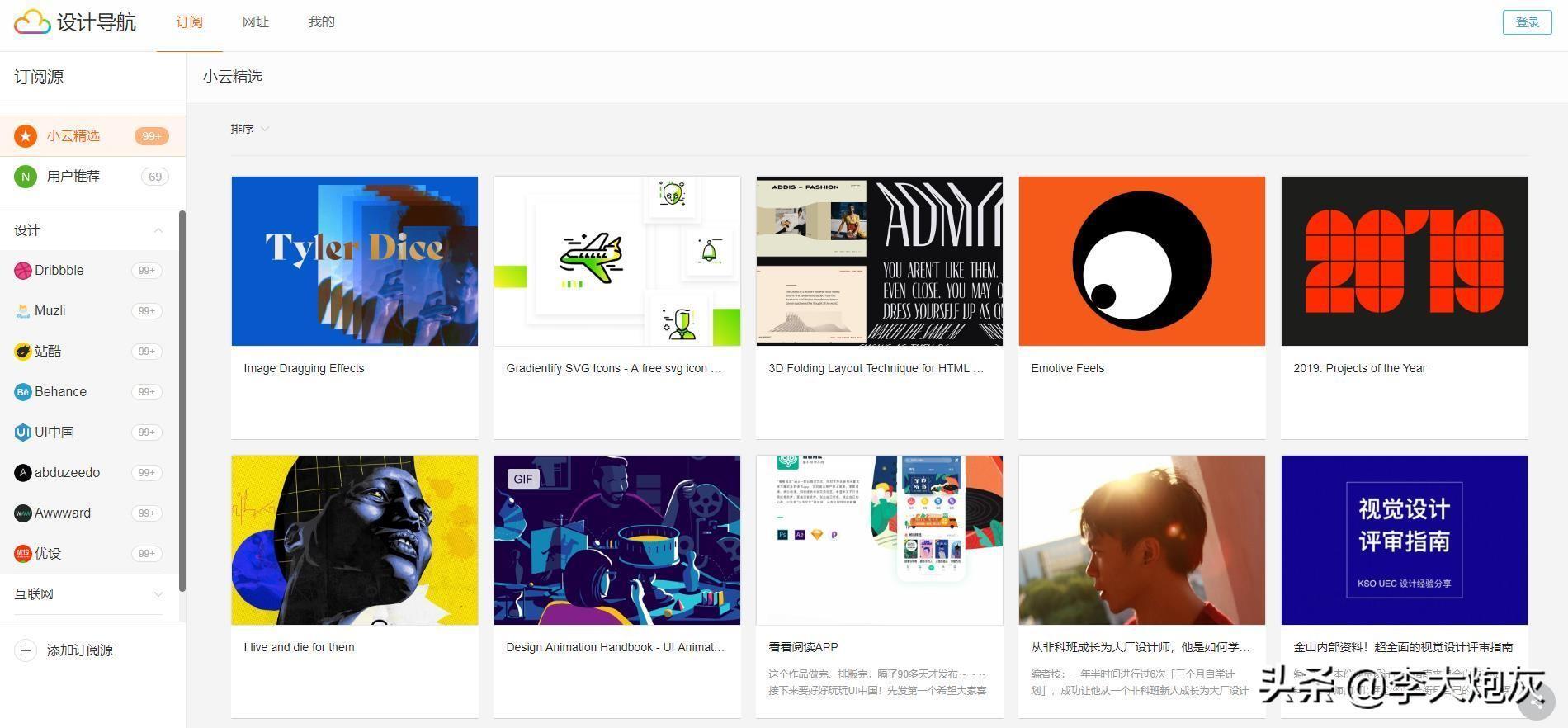
Task: Click the Awwward source icon
Action: click(x=23, y=513)
